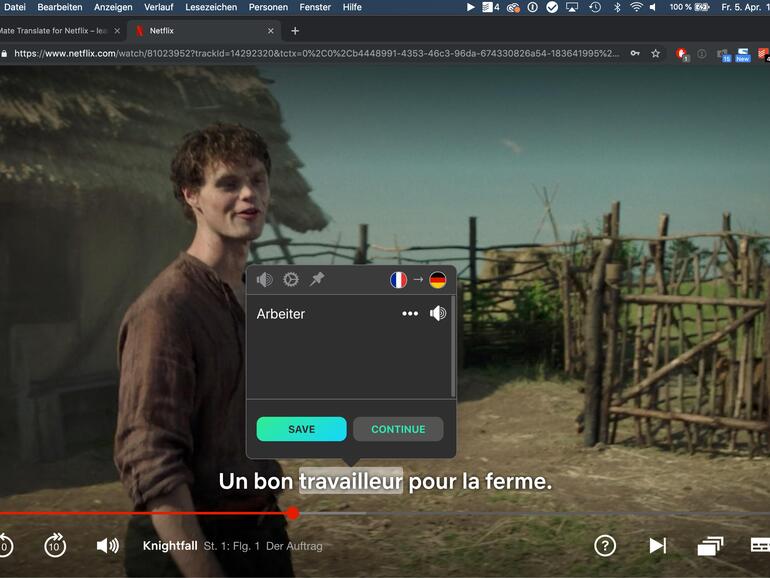Open the saved password key icon
This screenshot has height=578, width=770.
pyautogui.click(x=635, y=54)
